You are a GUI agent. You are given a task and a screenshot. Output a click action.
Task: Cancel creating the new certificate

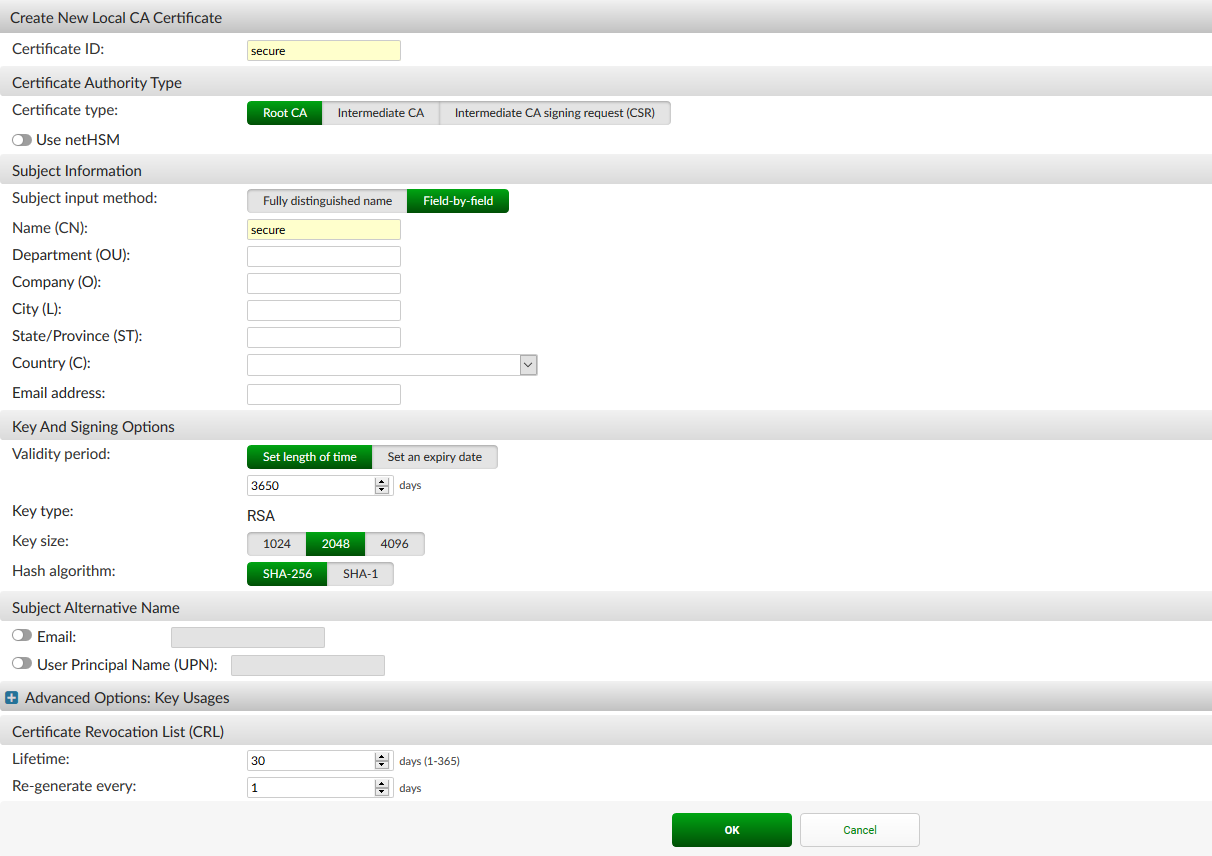coord(859,829)
